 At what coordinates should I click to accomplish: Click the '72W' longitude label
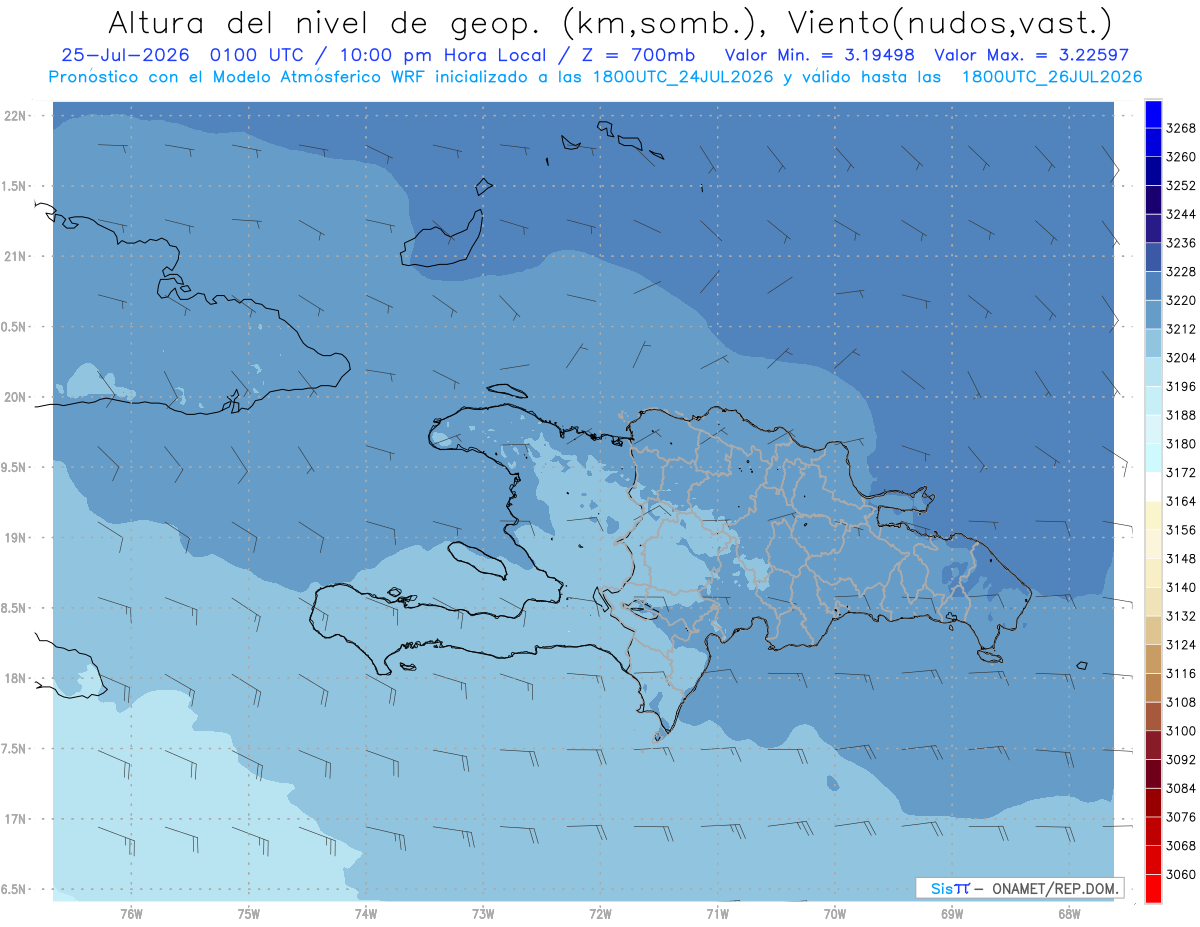pyautogui.click(x=600, y=913)
